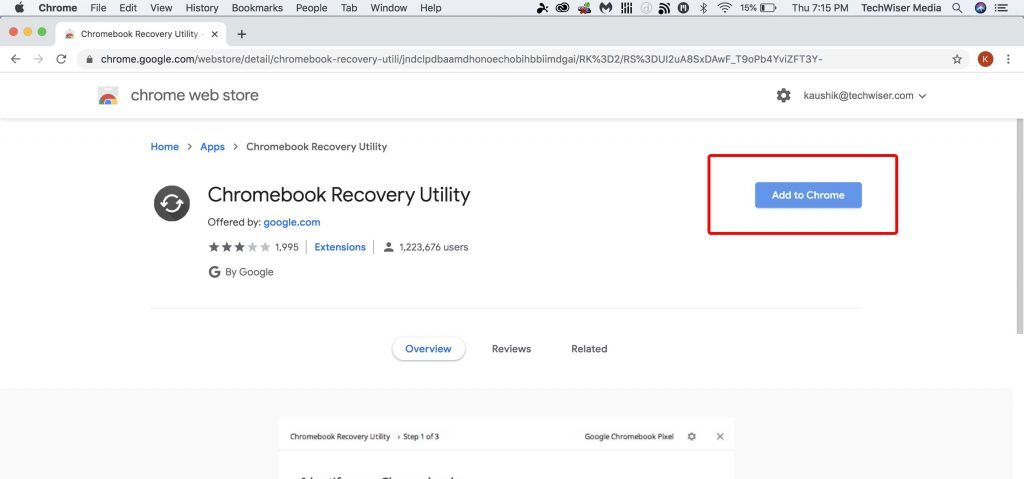Click the star rating with 1,995 reviews
This screenshot has width=1024, height=479.
253,247
